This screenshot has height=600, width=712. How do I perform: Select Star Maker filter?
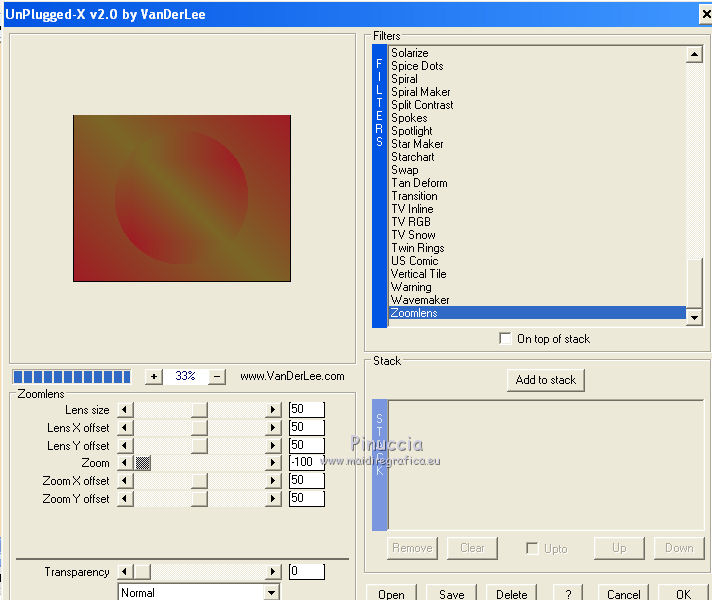tap(538, 144)
